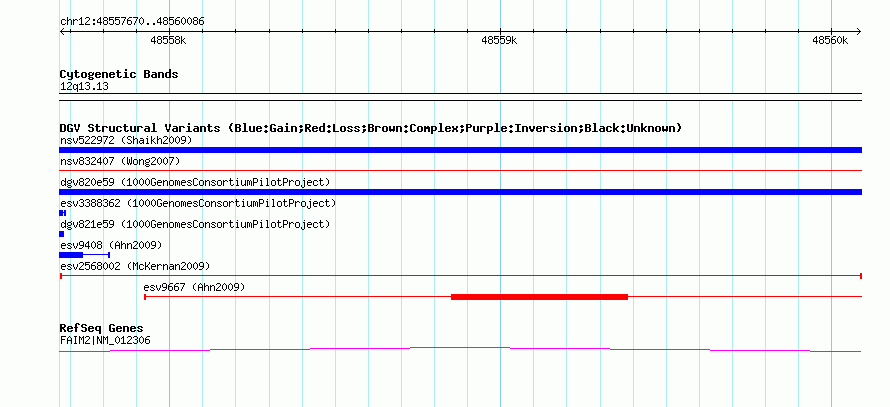Screen dimensions: 890x407
Task: Click the RefSeq Genes track title
Action: click(101, 329)
